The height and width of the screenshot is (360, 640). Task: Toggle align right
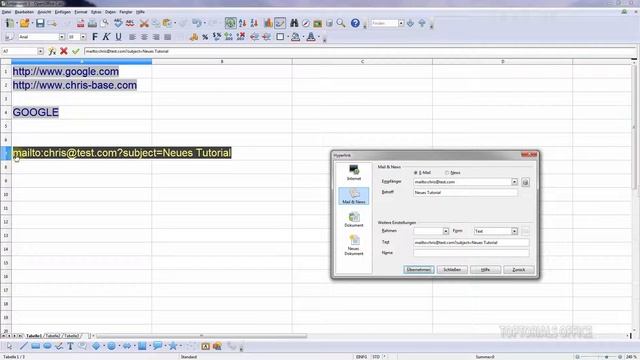156,37
